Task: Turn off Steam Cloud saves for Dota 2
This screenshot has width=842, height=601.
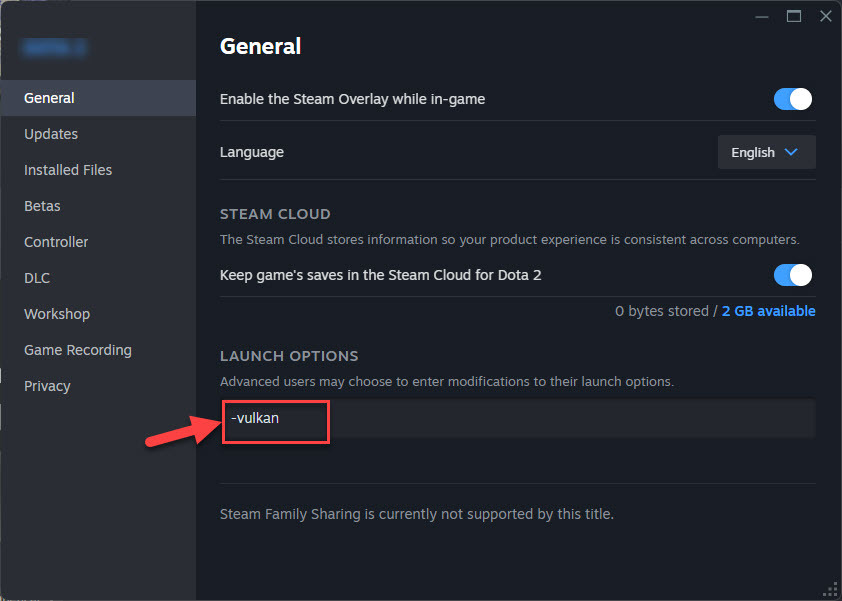Action: pyautogui.click(x=792, y=275)
